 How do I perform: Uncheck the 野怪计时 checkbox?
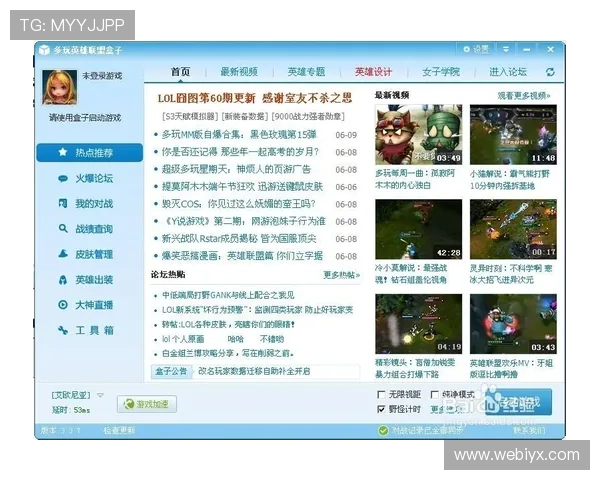pos(381,409)
